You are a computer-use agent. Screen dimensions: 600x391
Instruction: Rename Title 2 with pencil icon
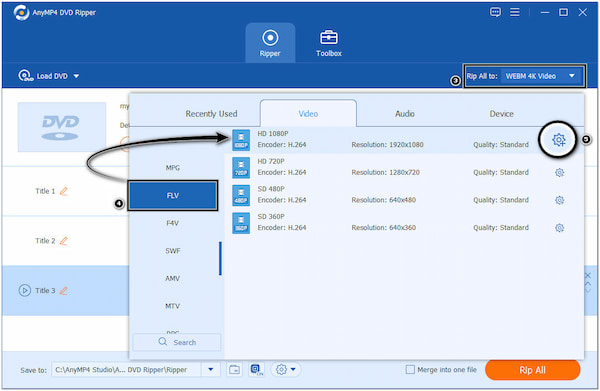(x=64, y=241)
